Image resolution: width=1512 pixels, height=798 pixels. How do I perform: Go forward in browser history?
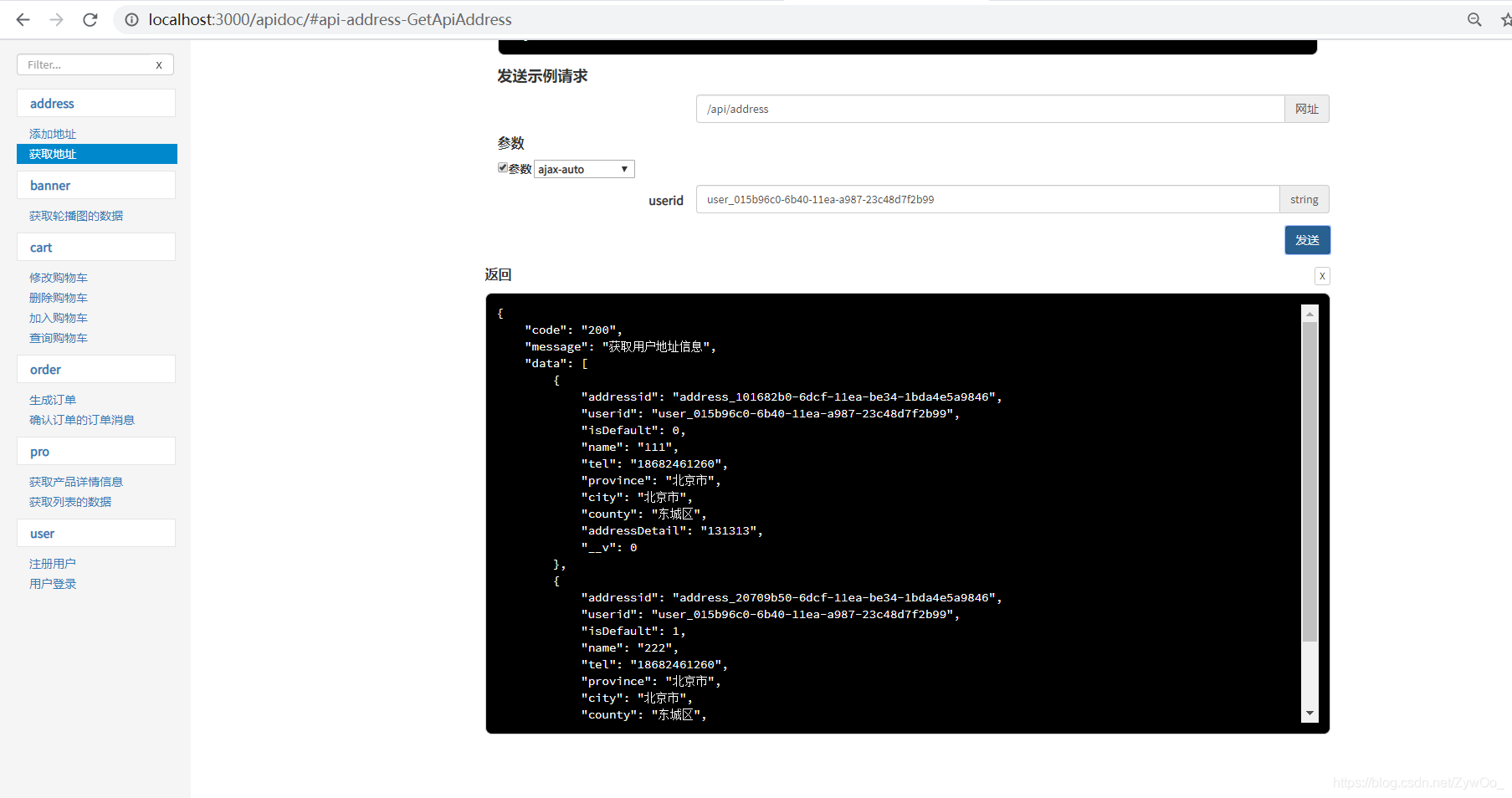point(56,19)
